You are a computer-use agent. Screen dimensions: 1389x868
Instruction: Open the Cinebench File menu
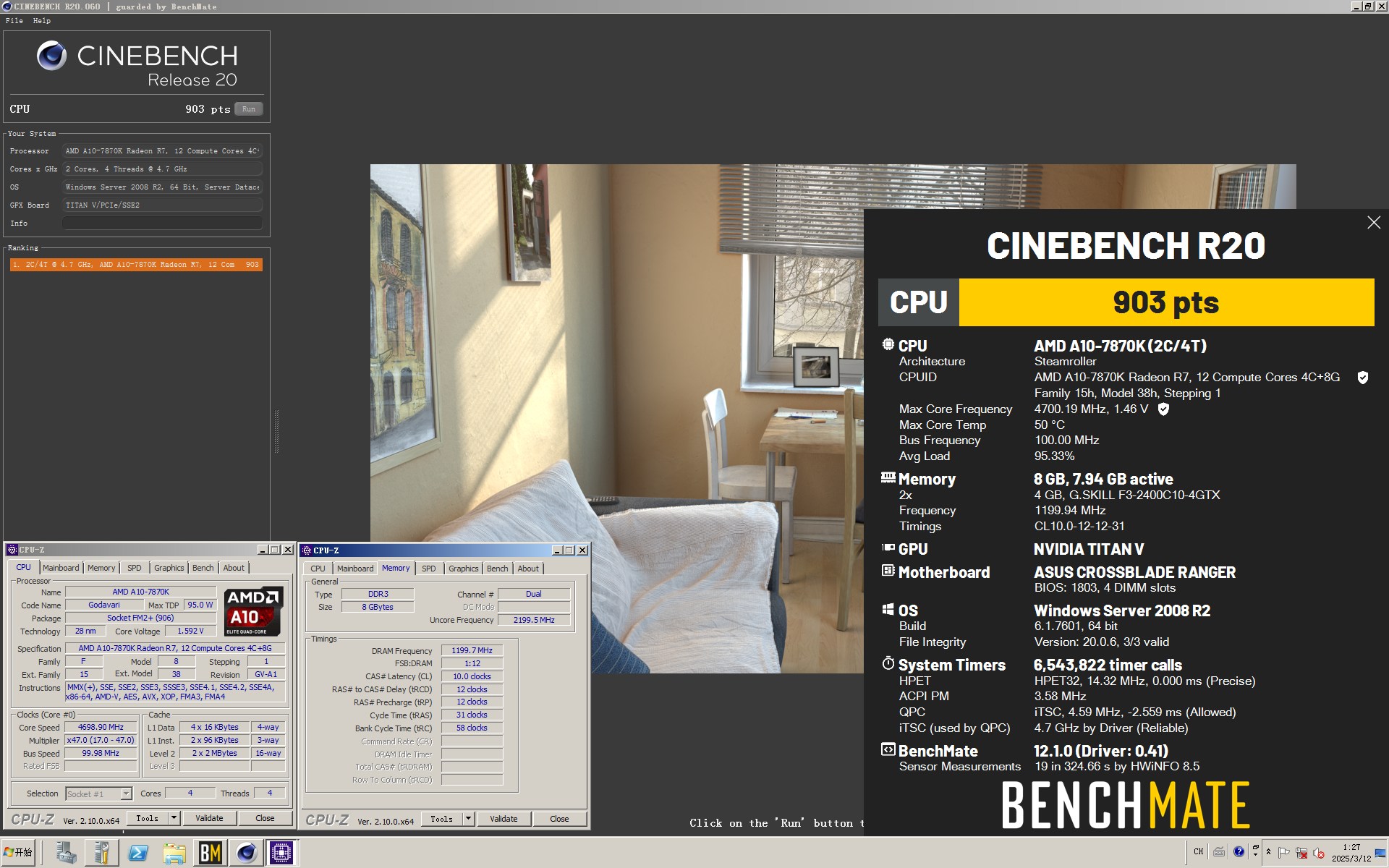(14, 21)
